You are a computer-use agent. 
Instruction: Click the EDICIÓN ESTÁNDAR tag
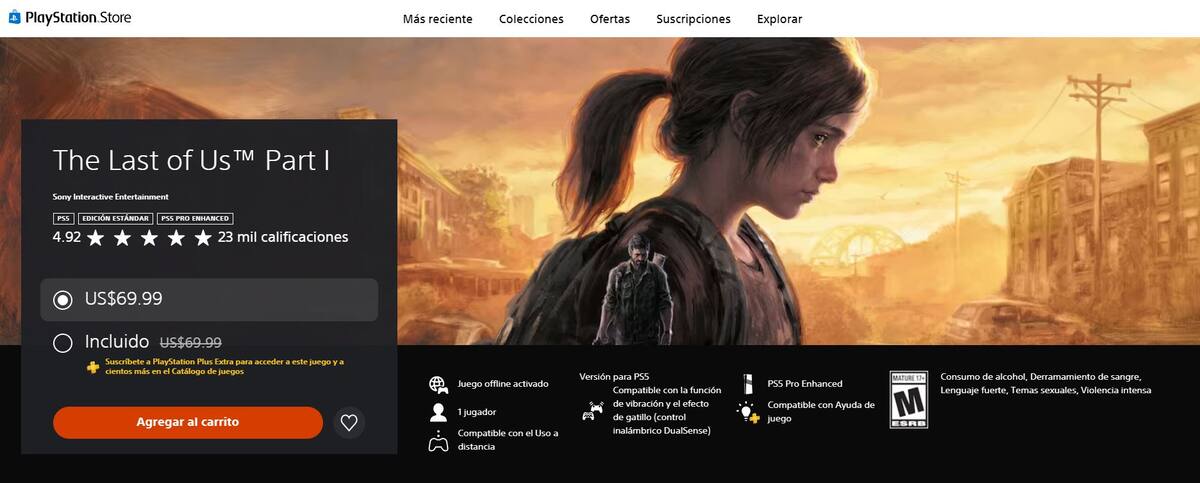(x=115, y=218)
